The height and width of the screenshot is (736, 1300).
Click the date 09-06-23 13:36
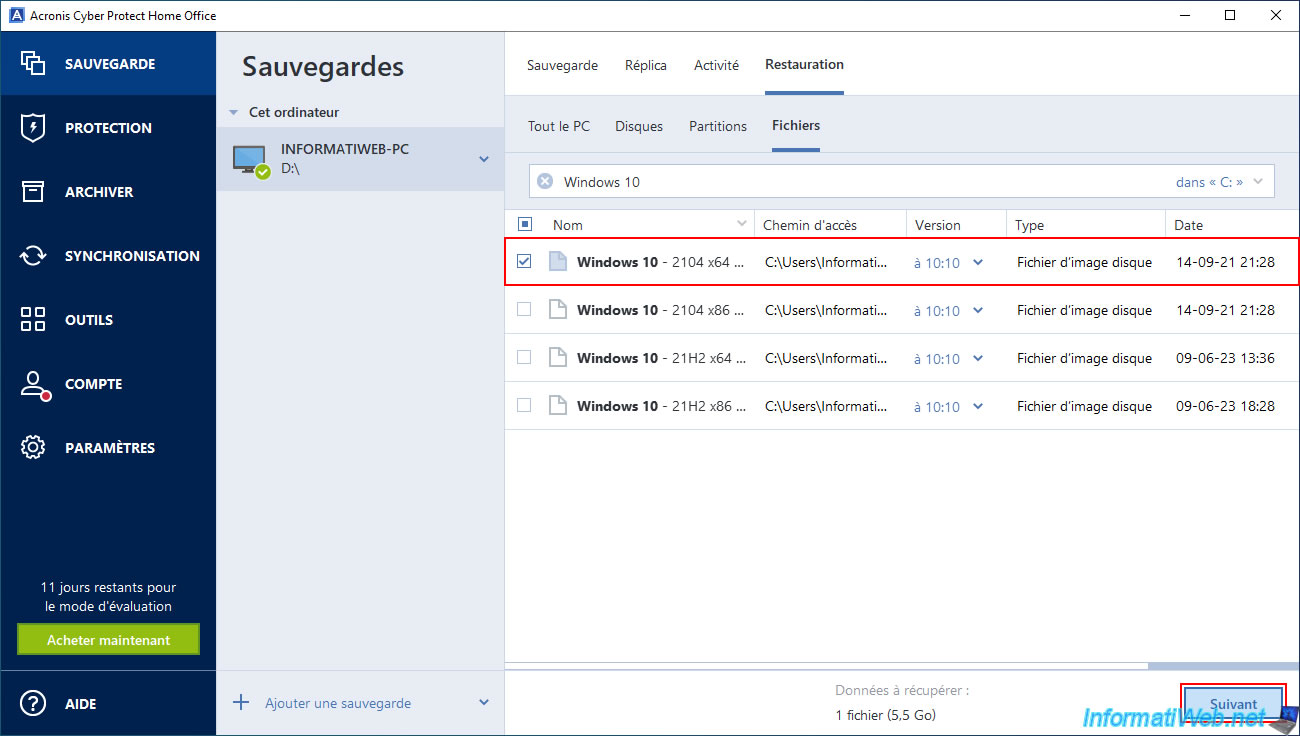(1225, 358)
